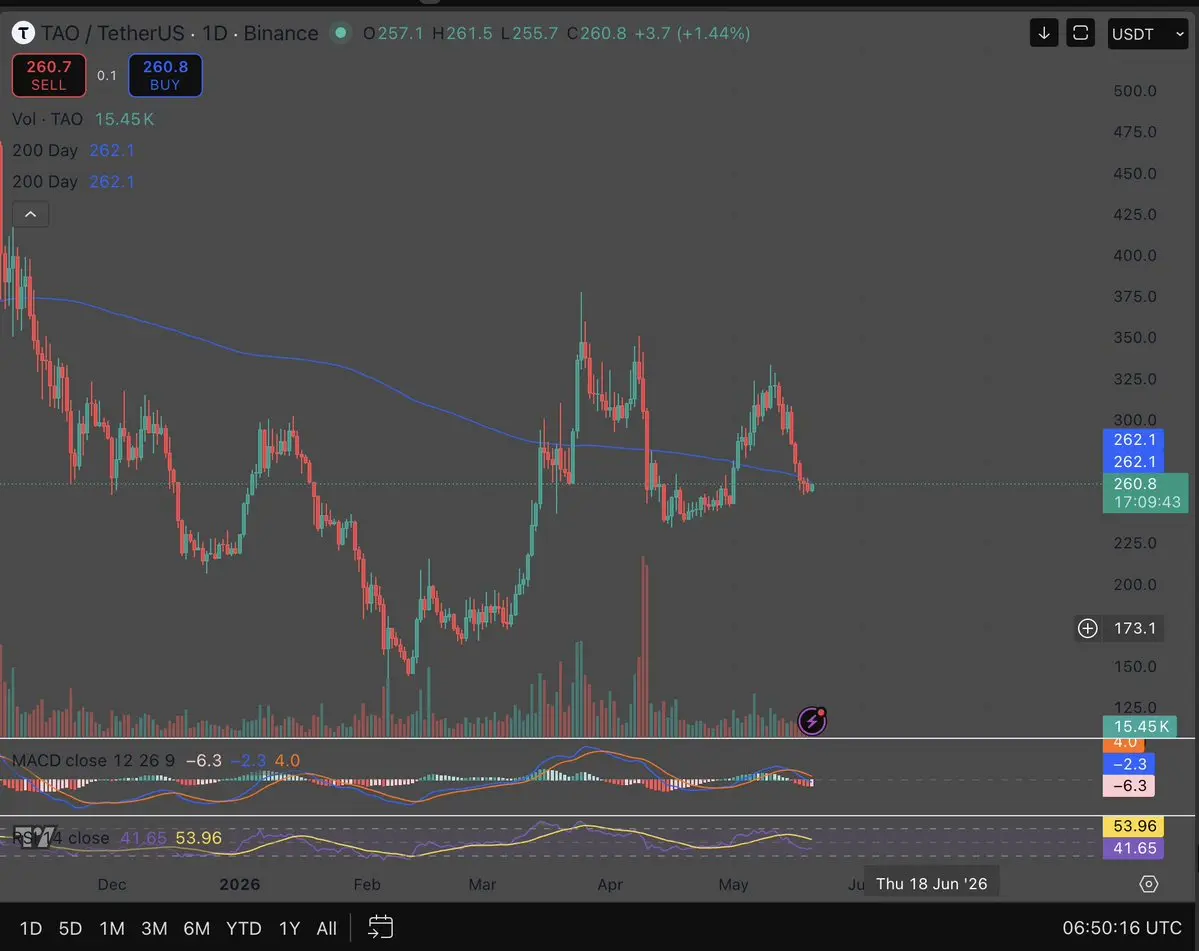This screenshot has height=951, width=1199.
Task: Click the MACD close 12 26 9 label
Action: click(x=93, y=761)
